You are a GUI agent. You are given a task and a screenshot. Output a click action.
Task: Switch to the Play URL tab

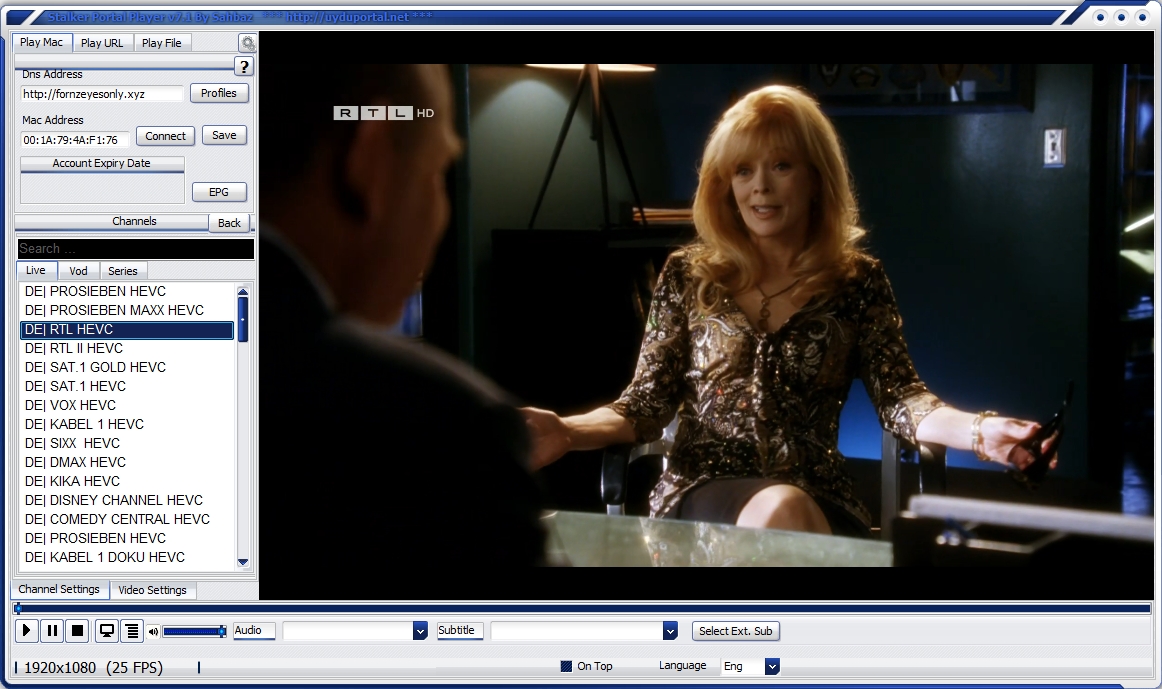point(102,43)
